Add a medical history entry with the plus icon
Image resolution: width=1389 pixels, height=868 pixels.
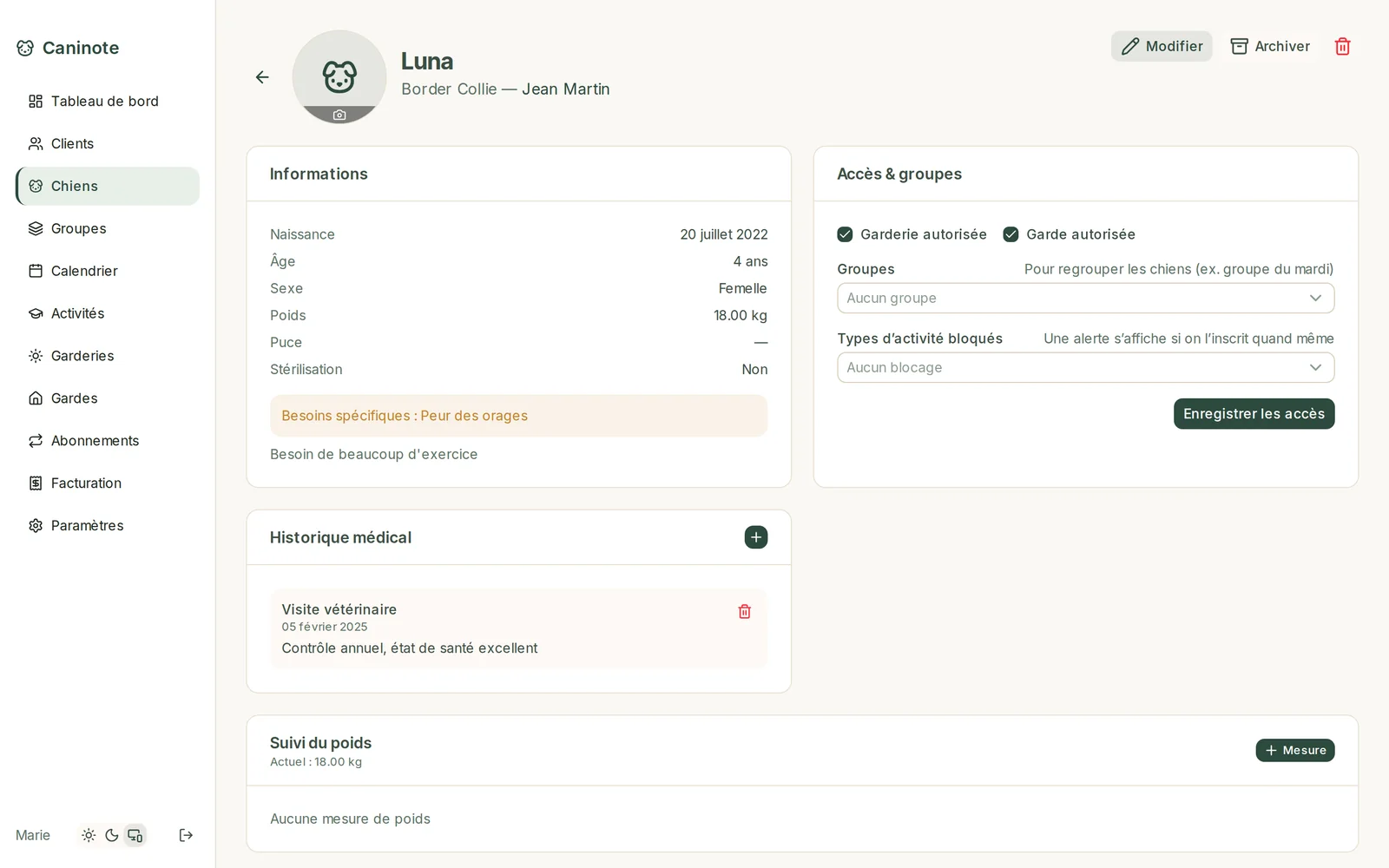pos(756,537)
